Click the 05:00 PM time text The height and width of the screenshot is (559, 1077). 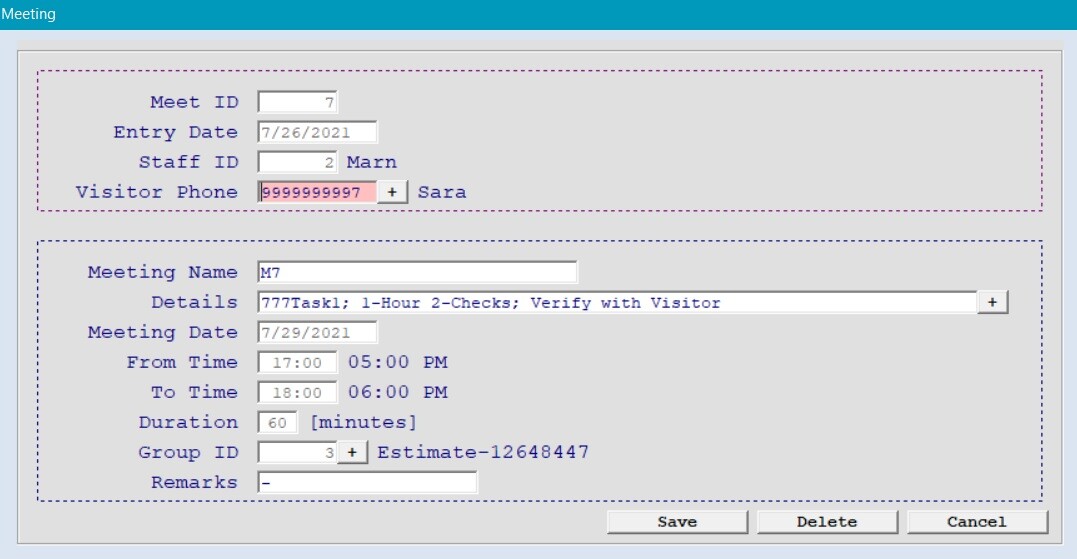point(398,362)
